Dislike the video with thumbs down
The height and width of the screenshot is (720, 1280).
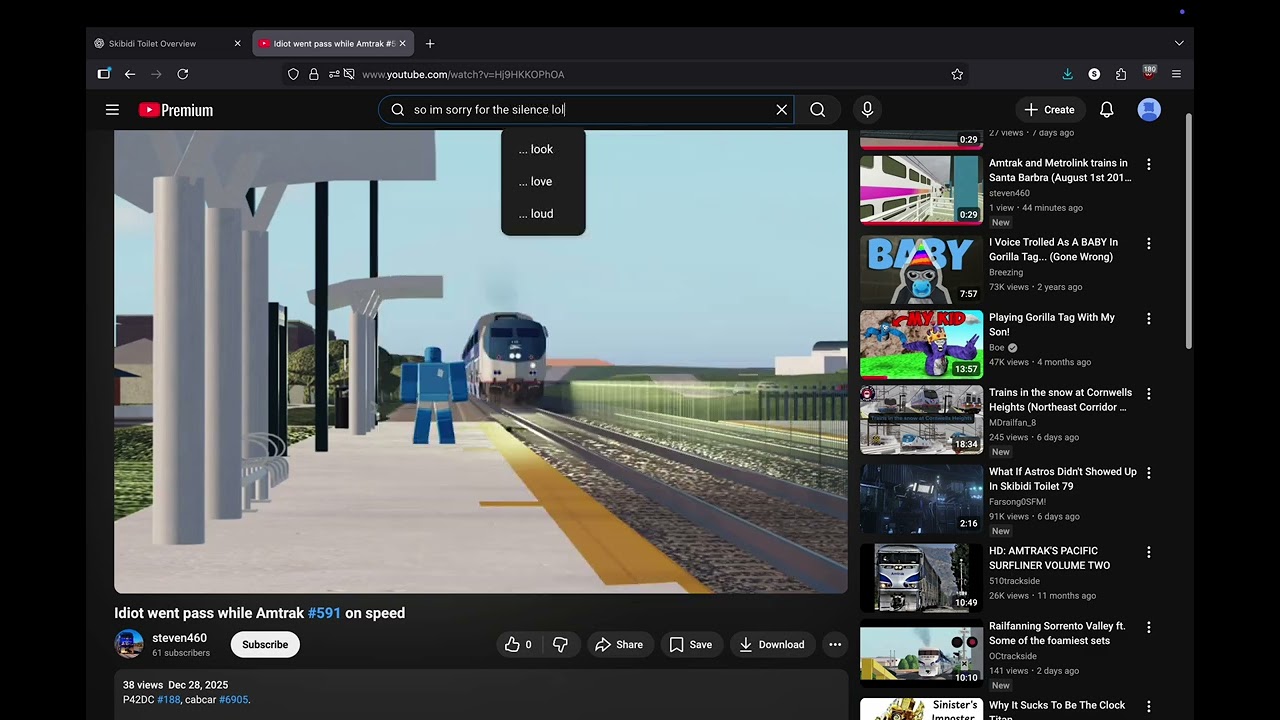tap(560, 645)
